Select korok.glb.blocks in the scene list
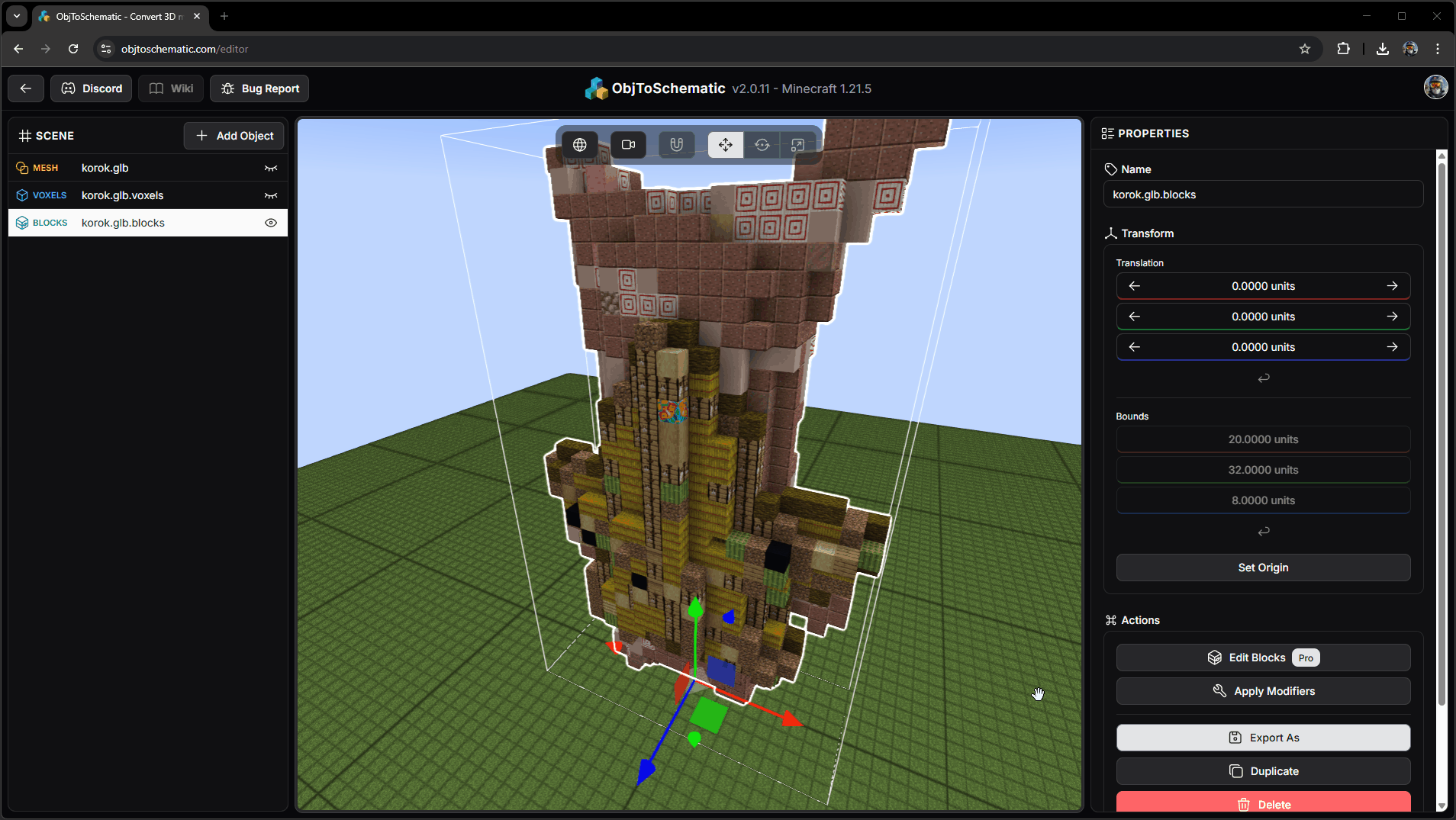The width and height of the screenshot is (1456, 820). tap(147, 223)
